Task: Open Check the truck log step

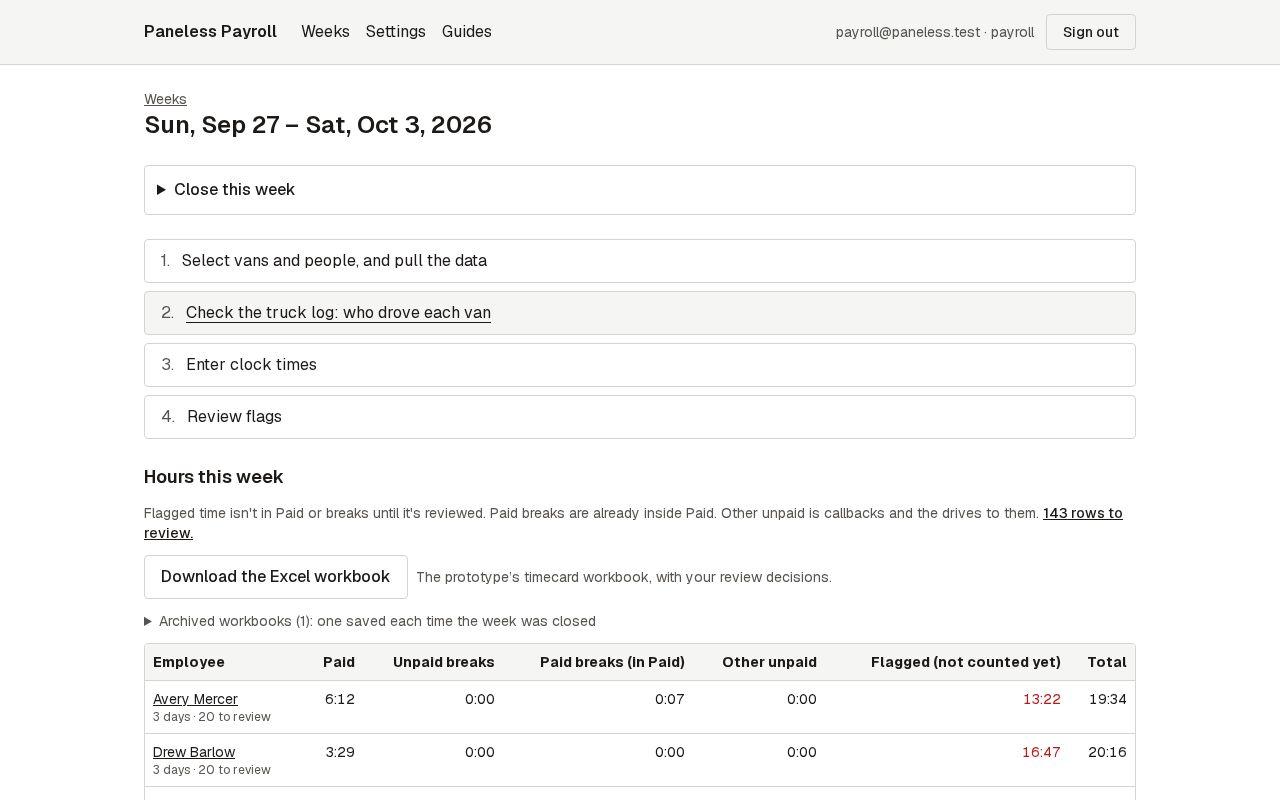Action: tap(640, 313)
